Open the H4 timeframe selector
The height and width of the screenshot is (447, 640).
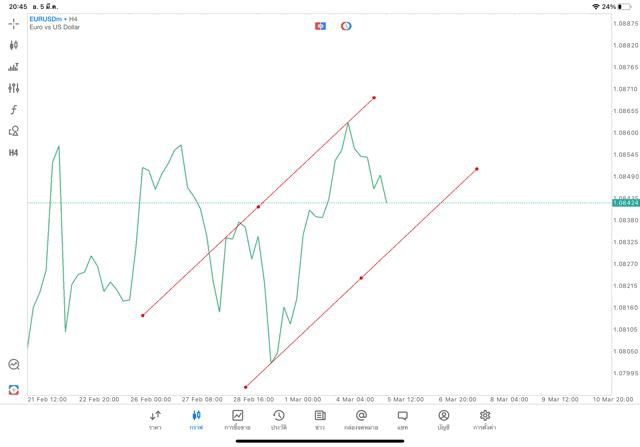(13, 153)
